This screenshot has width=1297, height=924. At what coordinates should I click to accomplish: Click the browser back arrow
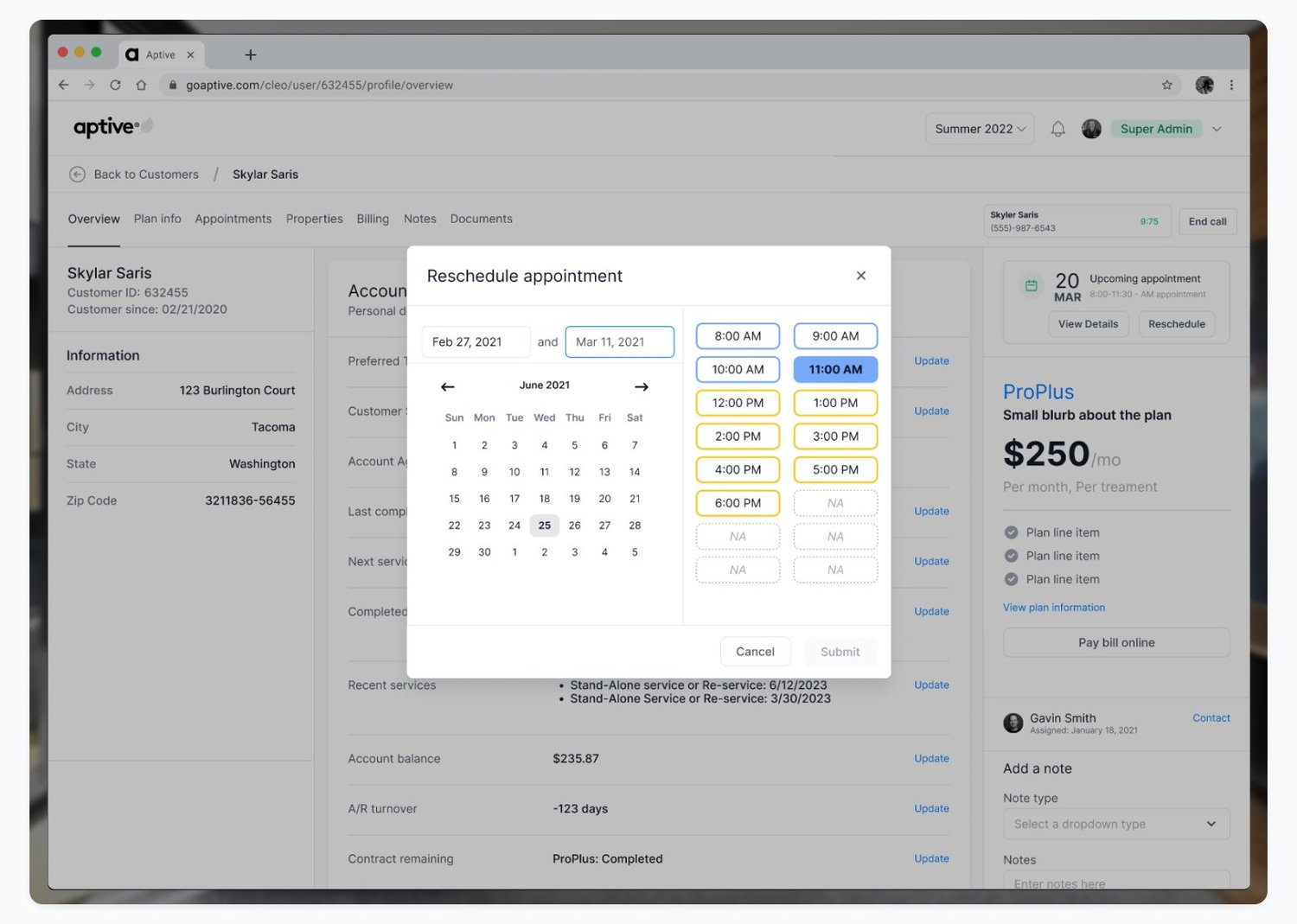click(x=63, y=85)
